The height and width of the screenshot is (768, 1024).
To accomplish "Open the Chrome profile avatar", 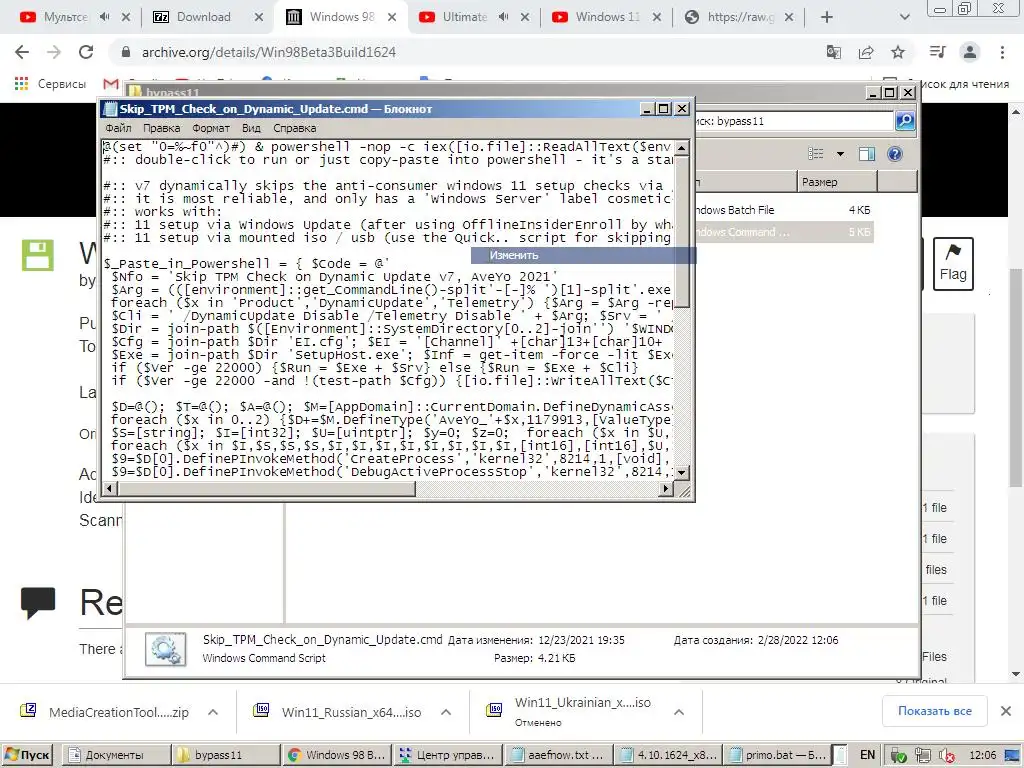I will 970,52.
